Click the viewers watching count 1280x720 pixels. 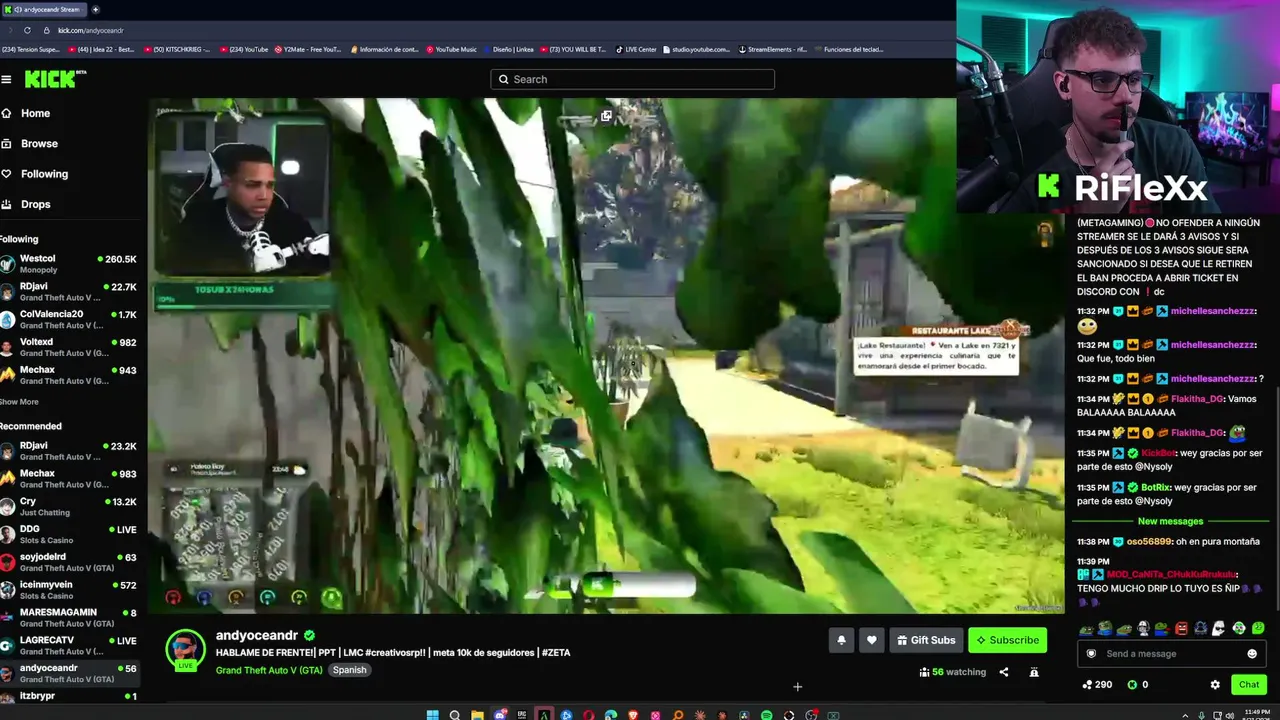pyautogui.click(x=953, y=672)
